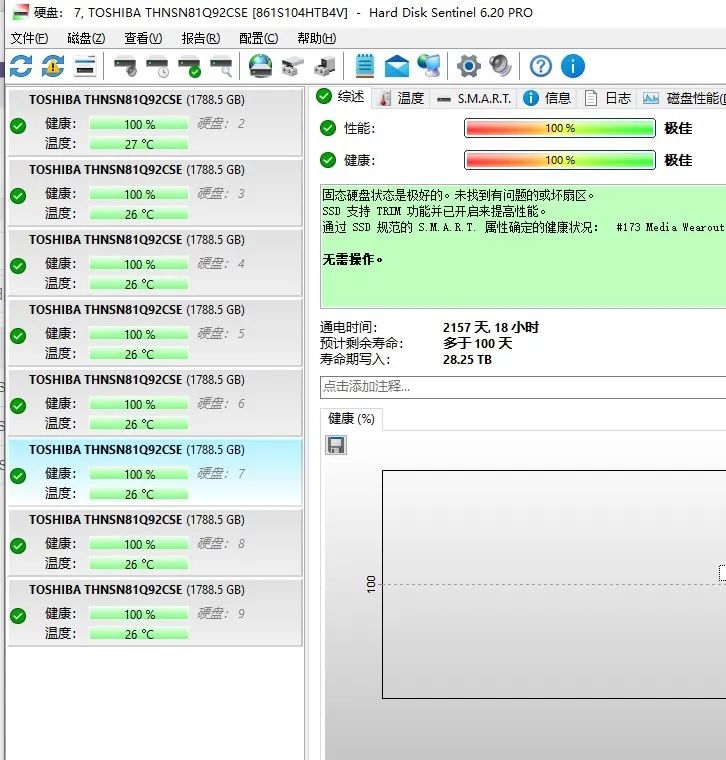Switch to the 日志 log tab

608,98
